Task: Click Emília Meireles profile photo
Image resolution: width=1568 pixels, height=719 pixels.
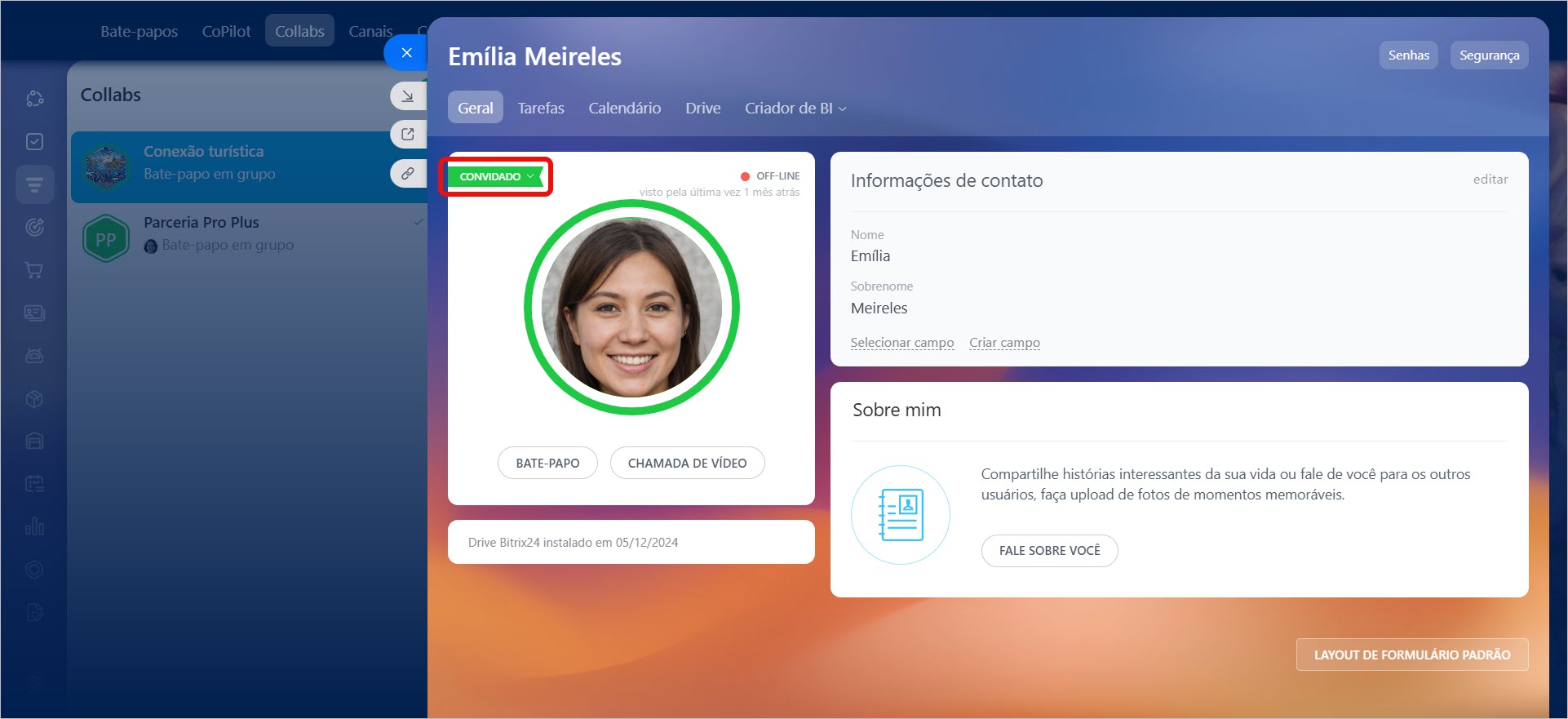Action: pyautogui.click(x=631, y=308)
